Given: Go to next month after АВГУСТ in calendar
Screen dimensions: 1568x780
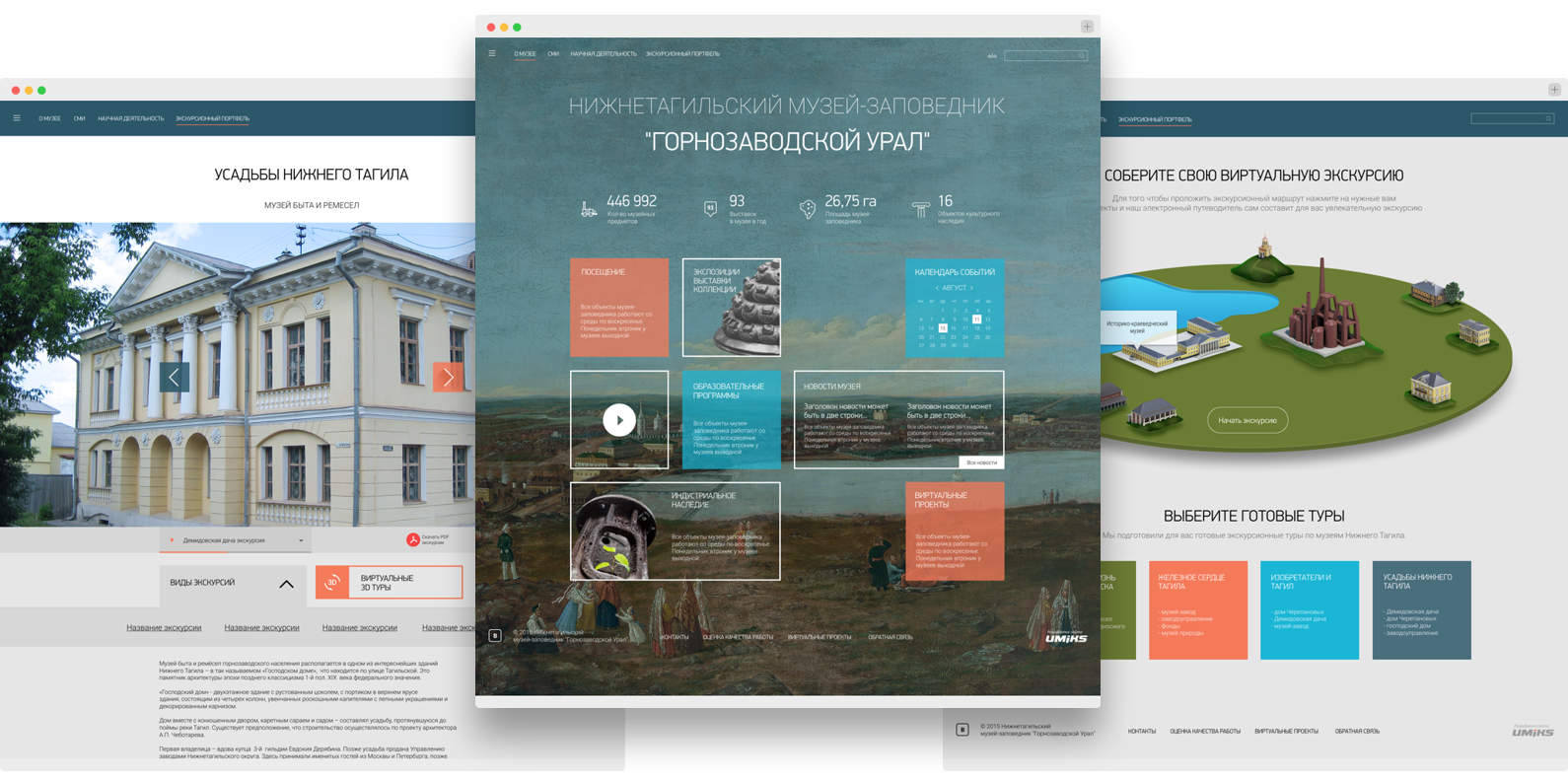Looking at the screenshot, I should point(972,288).
